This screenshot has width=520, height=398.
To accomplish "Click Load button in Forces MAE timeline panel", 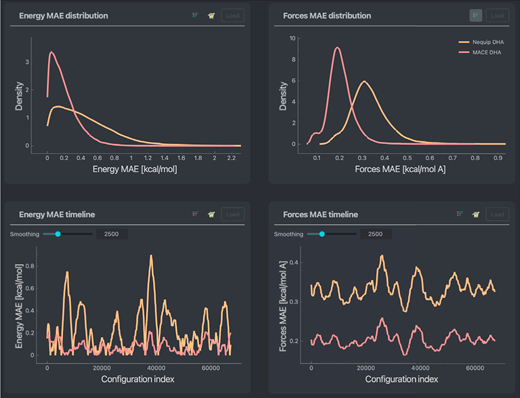I will [497, 214].
